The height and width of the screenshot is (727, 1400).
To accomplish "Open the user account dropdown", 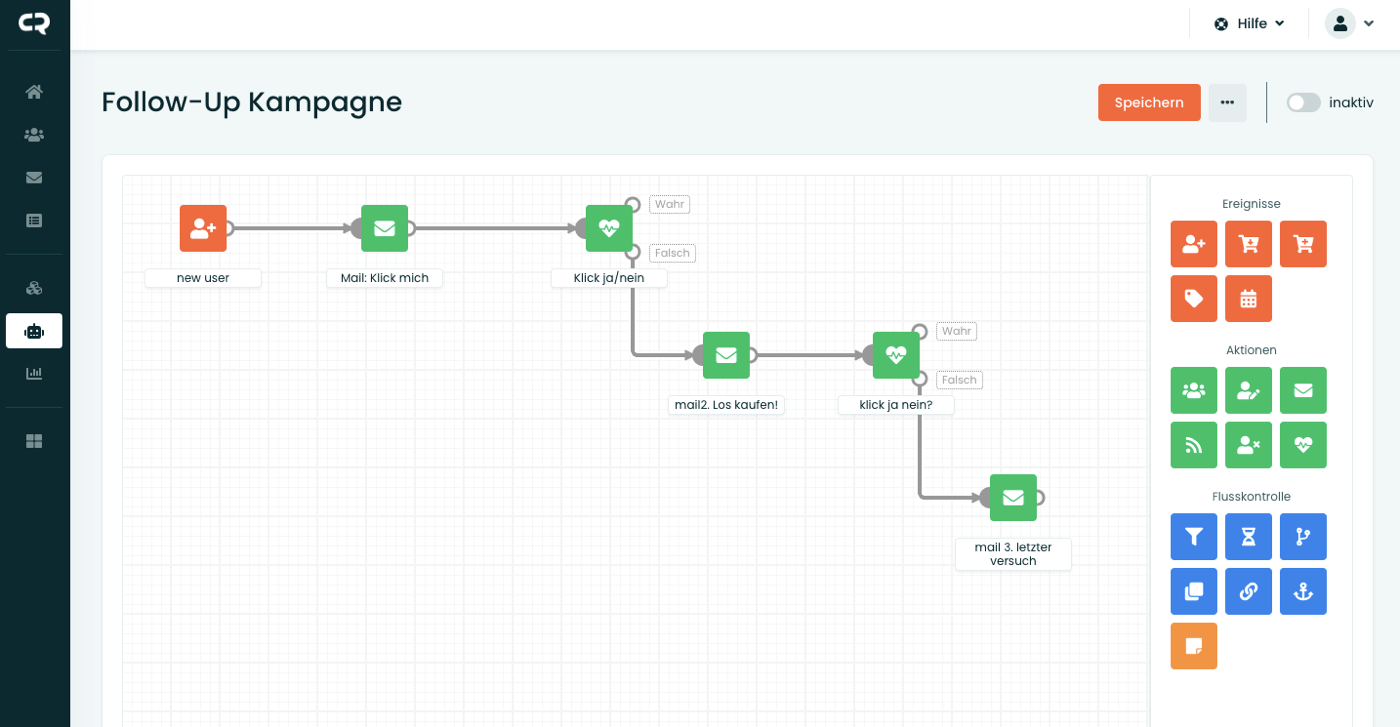I will (1350, 24).
